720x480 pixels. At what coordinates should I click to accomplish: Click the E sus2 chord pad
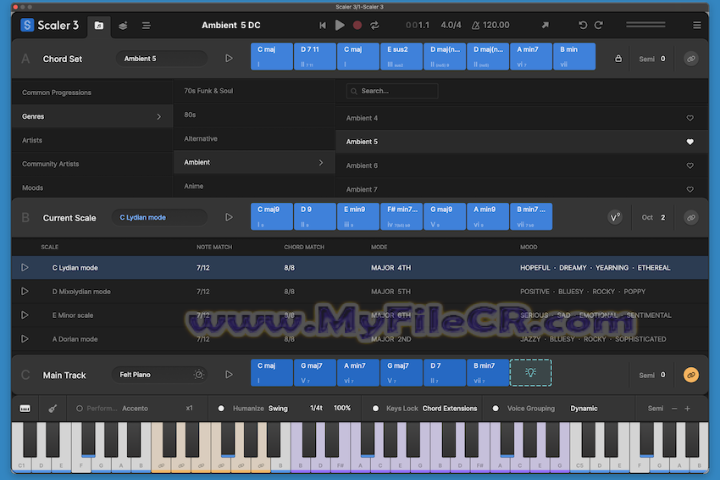pos(401,56)
